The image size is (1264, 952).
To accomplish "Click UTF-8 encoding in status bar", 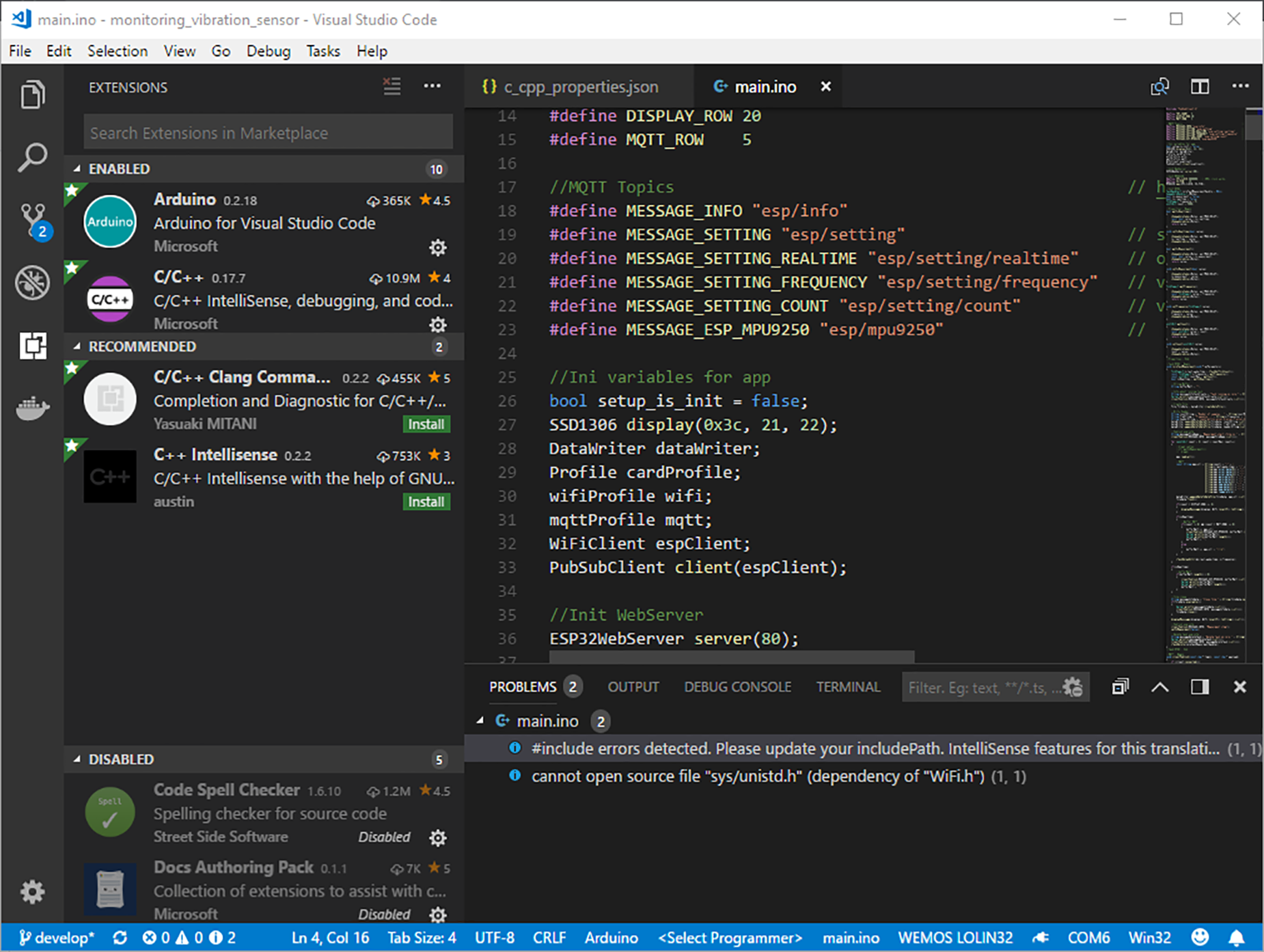I will pyautogui.click(x=495, y=938).
